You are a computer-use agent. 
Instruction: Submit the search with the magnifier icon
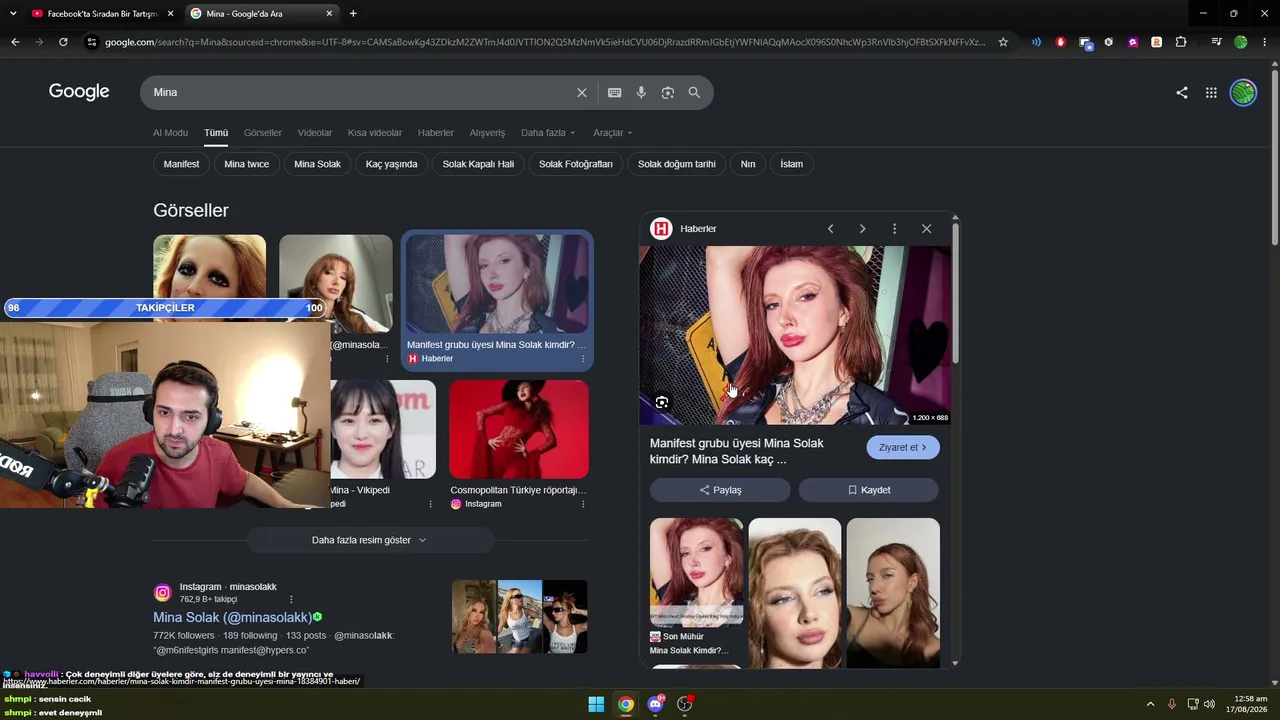click(694, 92)
